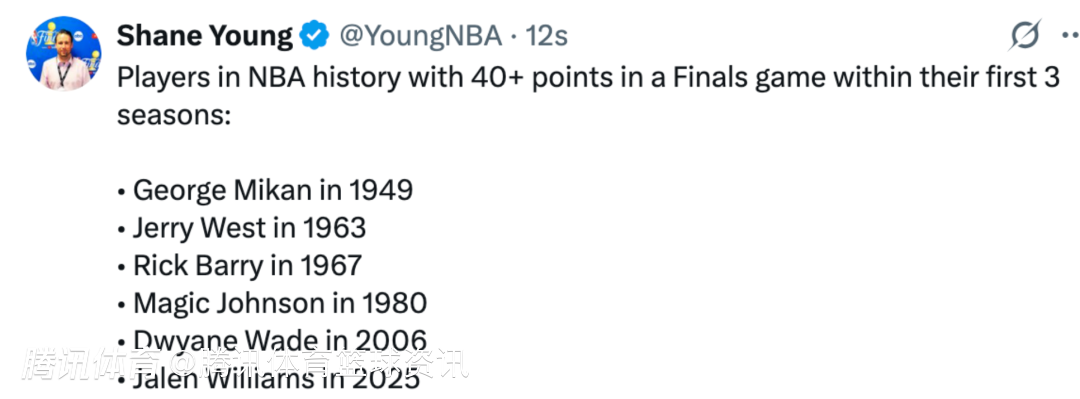Click the Shane Young display name
1080x399 pixels.
point(205,36)
